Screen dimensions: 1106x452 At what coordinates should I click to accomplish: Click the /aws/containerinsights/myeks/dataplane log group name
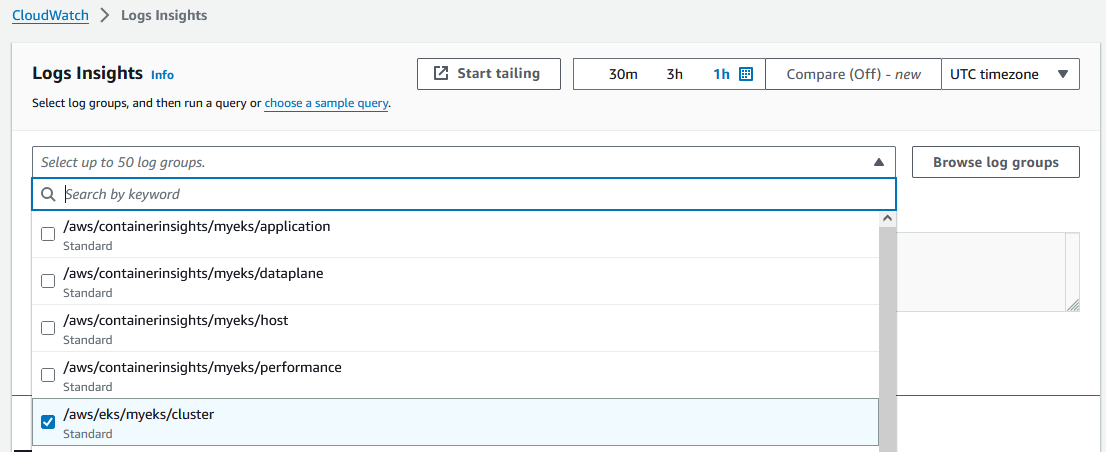193,274
